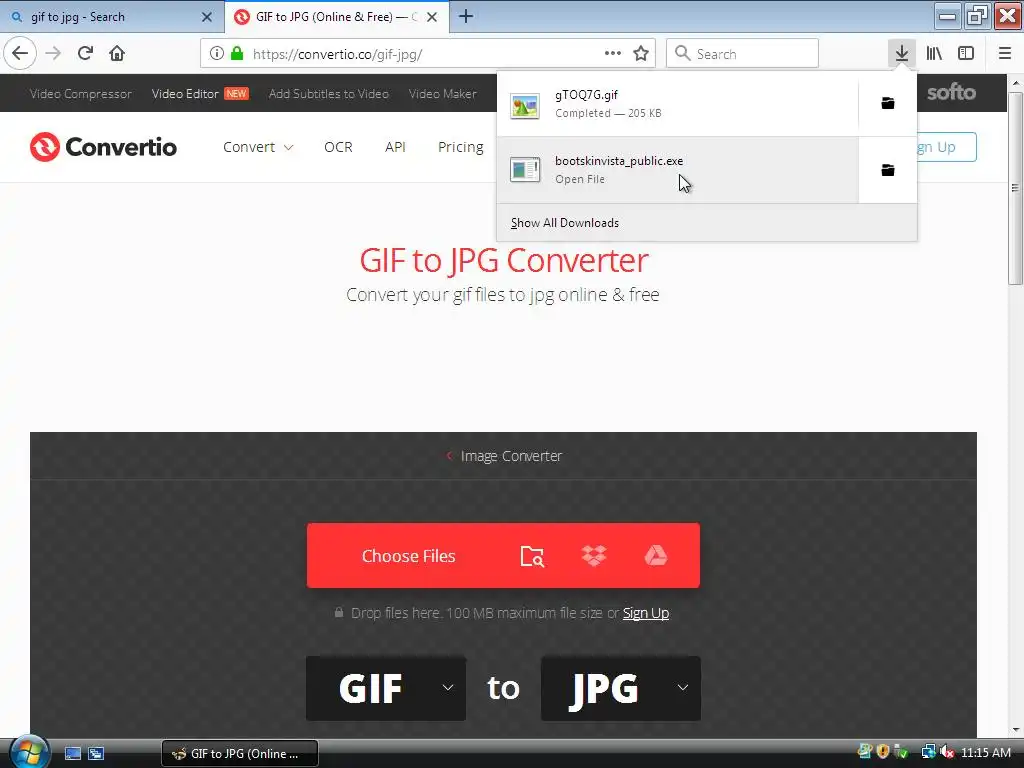Viewport: 1024px width, 768px height.
Task: Go back using the browser back arrow
Action: coord(20,54)
